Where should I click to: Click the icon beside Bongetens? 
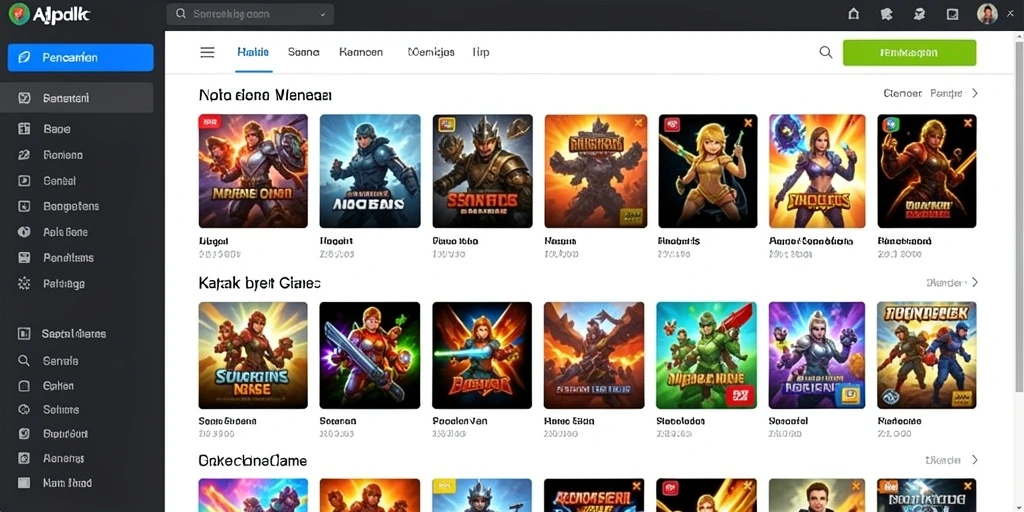click(x=24, y=206)
